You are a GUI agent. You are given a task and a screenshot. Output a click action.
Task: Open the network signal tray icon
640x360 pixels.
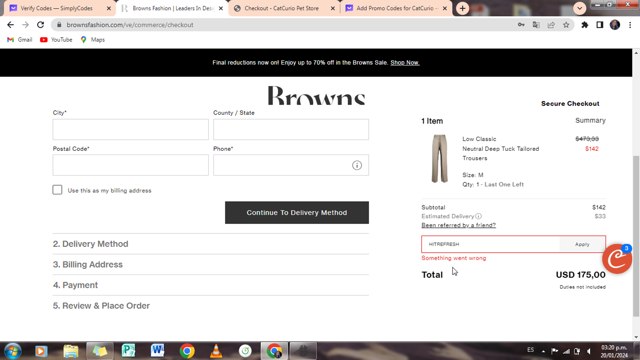tap(566, 351)
